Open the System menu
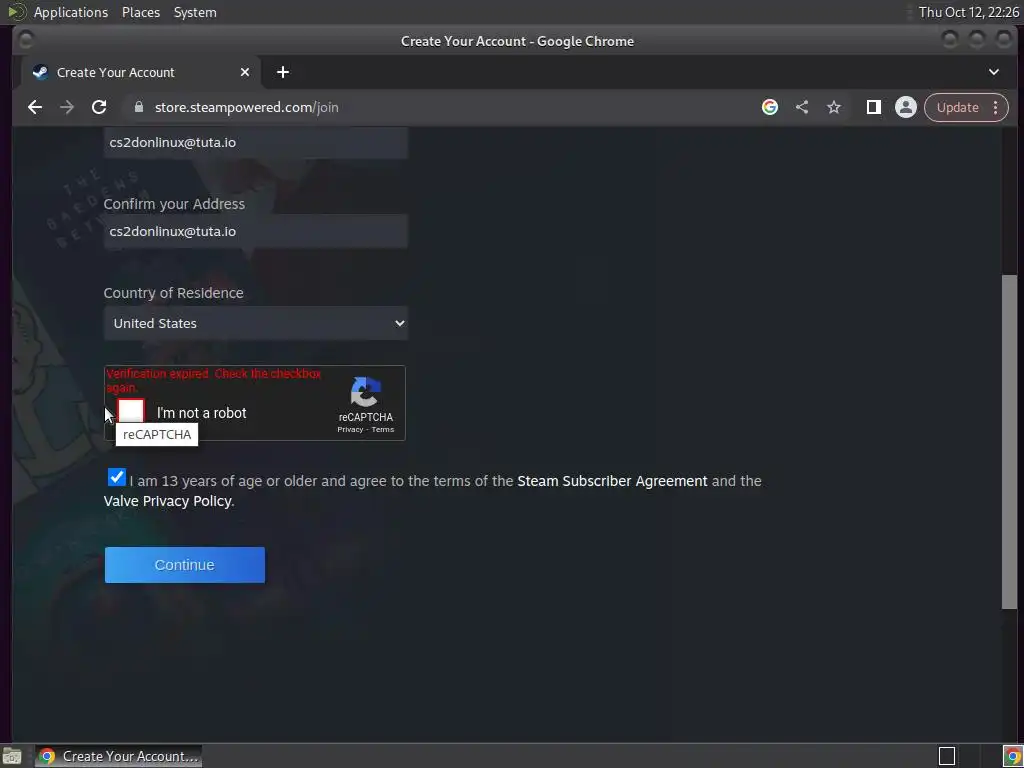 point(195,12)
